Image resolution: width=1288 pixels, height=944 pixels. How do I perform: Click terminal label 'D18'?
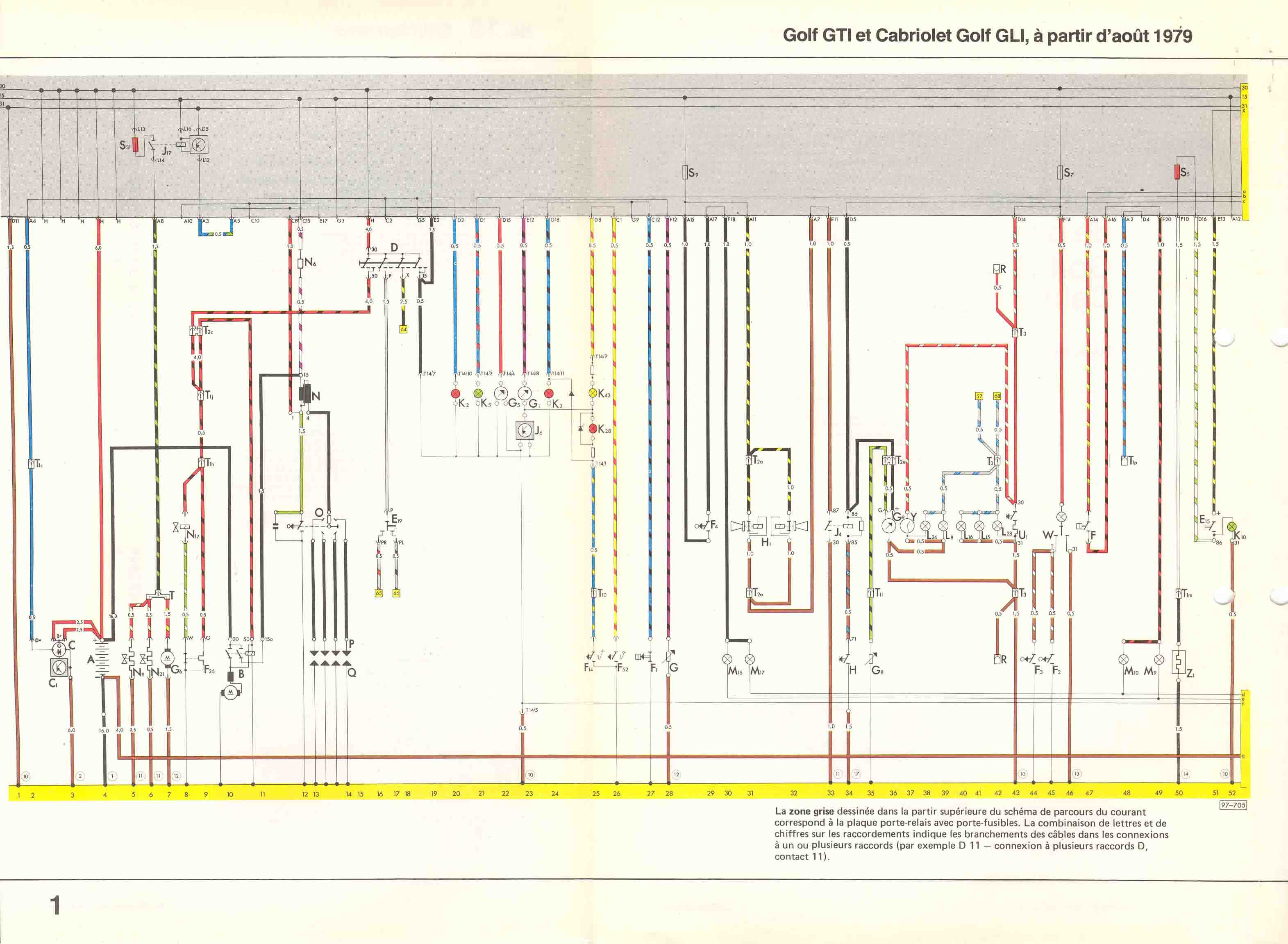point(555,220)
